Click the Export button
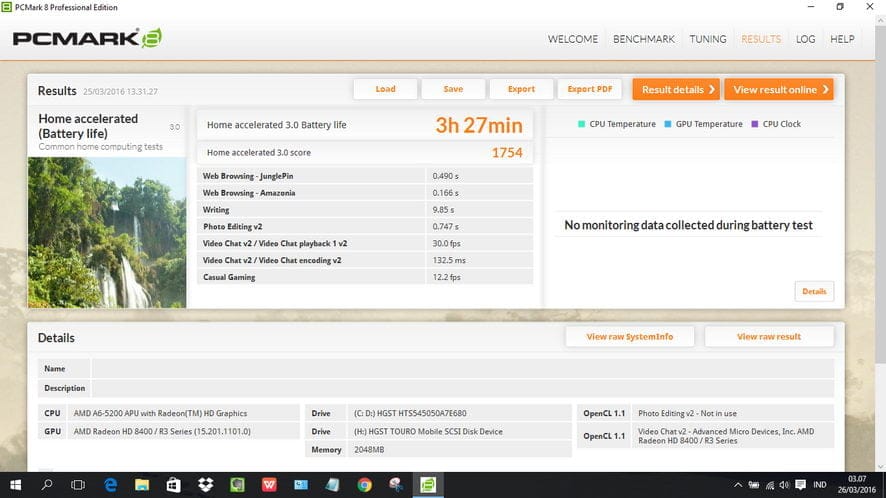Viewport: 886px width, 498px height. (x=521, y=89)
